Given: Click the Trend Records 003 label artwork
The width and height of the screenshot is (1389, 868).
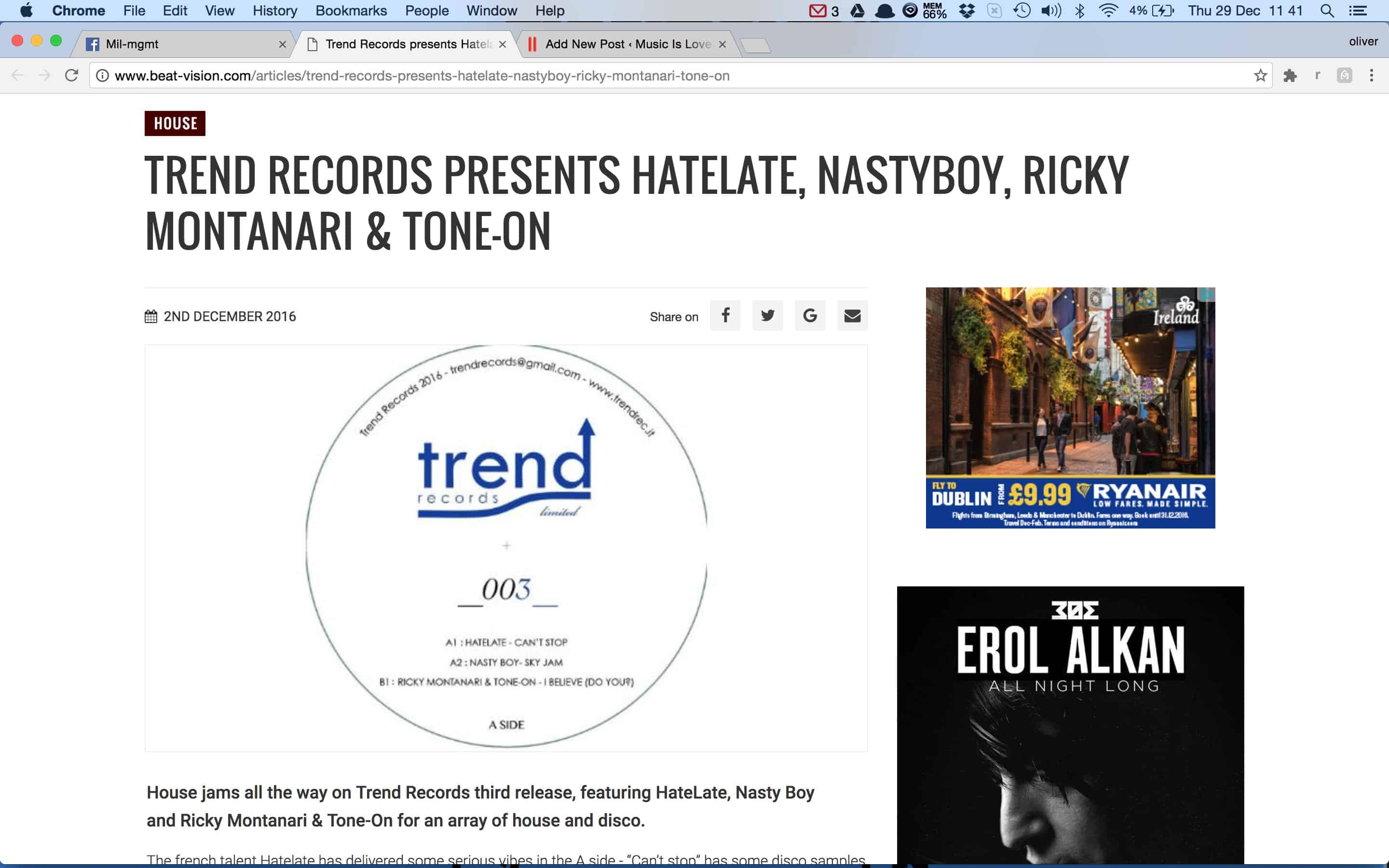Looking at the screenshot, I should coord(506,548).
